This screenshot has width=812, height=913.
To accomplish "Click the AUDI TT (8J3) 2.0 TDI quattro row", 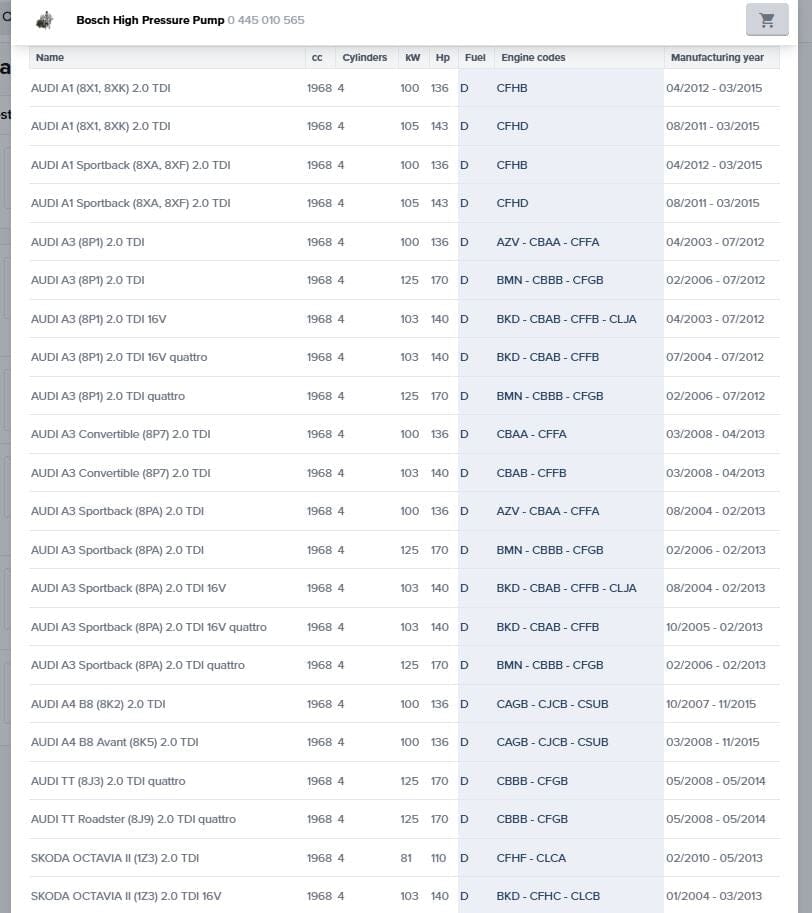I will (x=108, y=781).
